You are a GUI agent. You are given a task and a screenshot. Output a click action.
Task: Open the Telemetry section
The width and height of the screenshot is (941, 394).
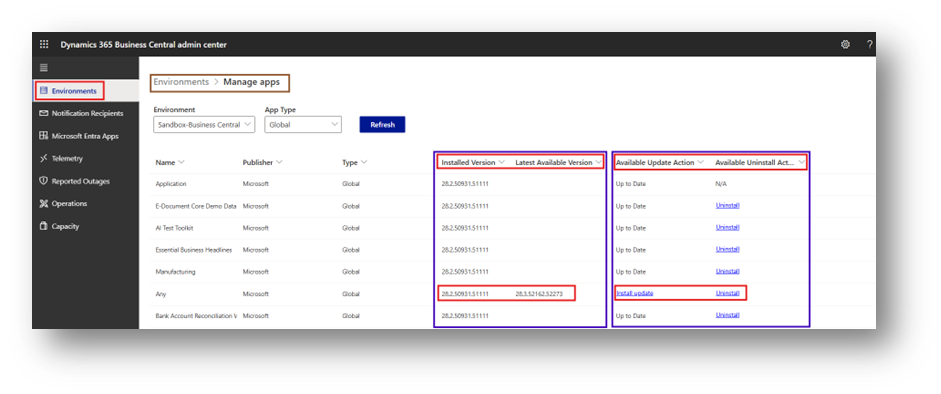click(x=67, y=158)
